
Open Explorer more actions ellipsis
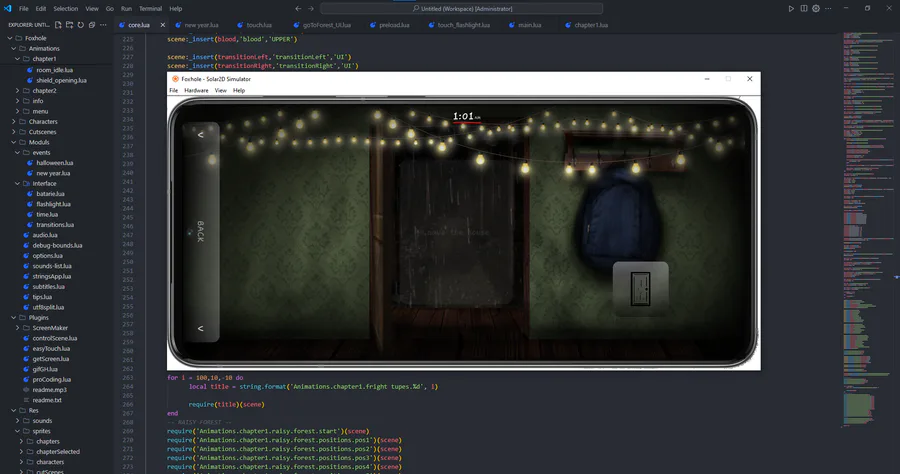coord(103,25)
